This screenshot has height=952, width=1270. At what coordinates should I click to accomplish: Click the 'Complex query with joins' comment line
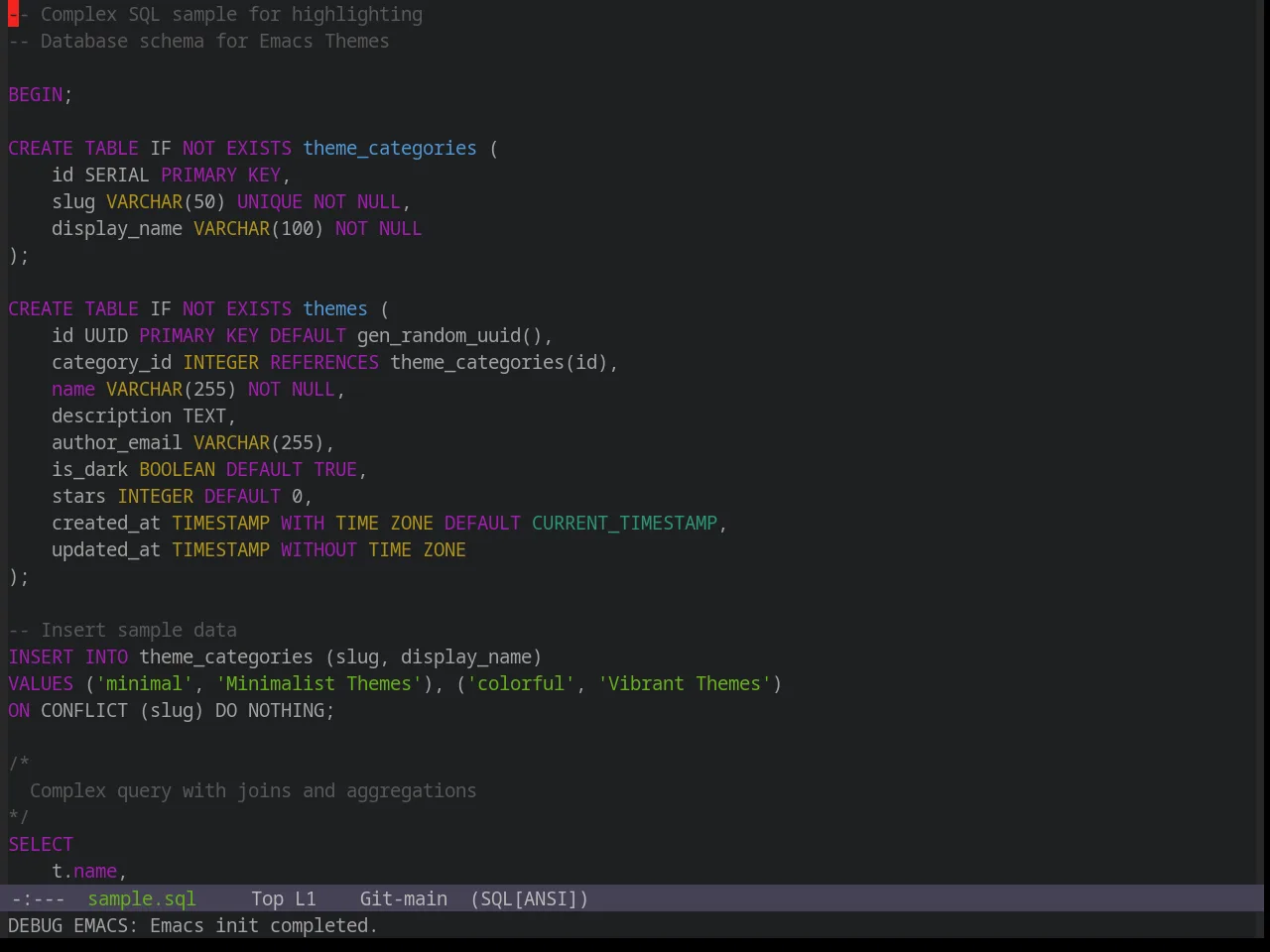[253, 790]
